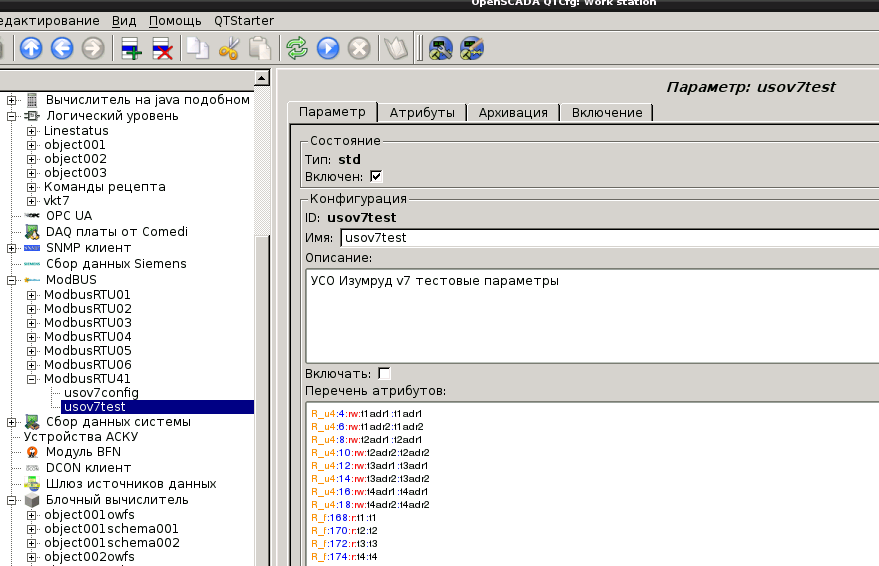The image size is (879, 566).
Task: Expand the 'SNMP клиент' tree node
Action: click(x=12, y=248)
